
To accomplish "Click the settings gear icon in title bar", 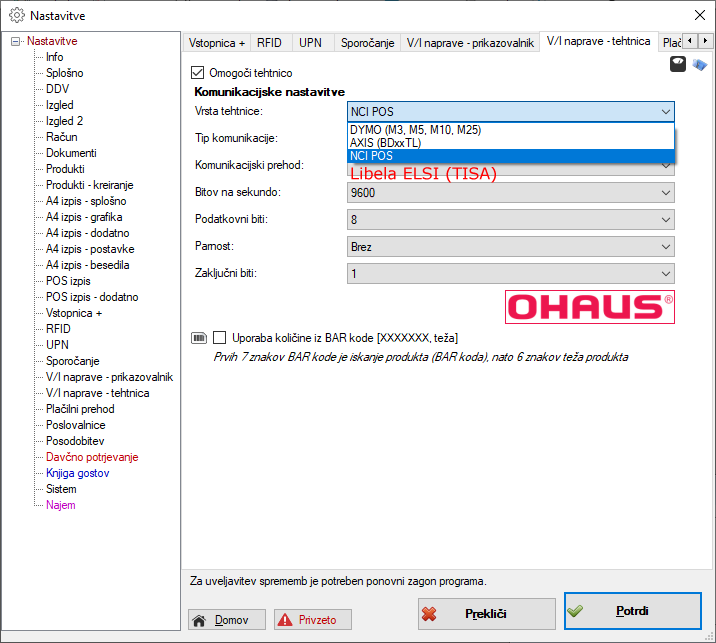I will [x=16, y=16].
